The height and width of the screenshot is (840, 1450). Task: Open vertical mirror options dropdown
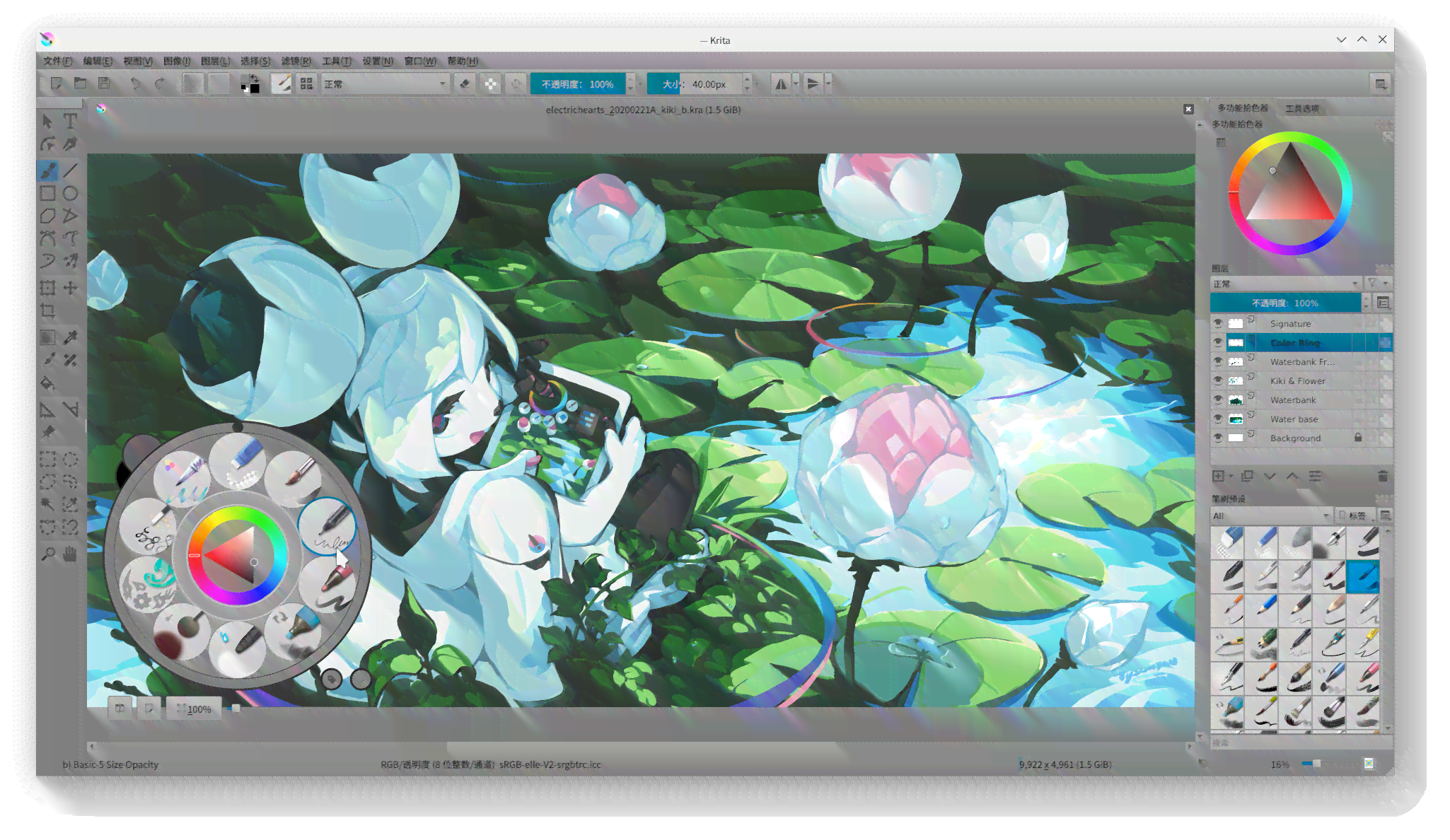[828, 84]
